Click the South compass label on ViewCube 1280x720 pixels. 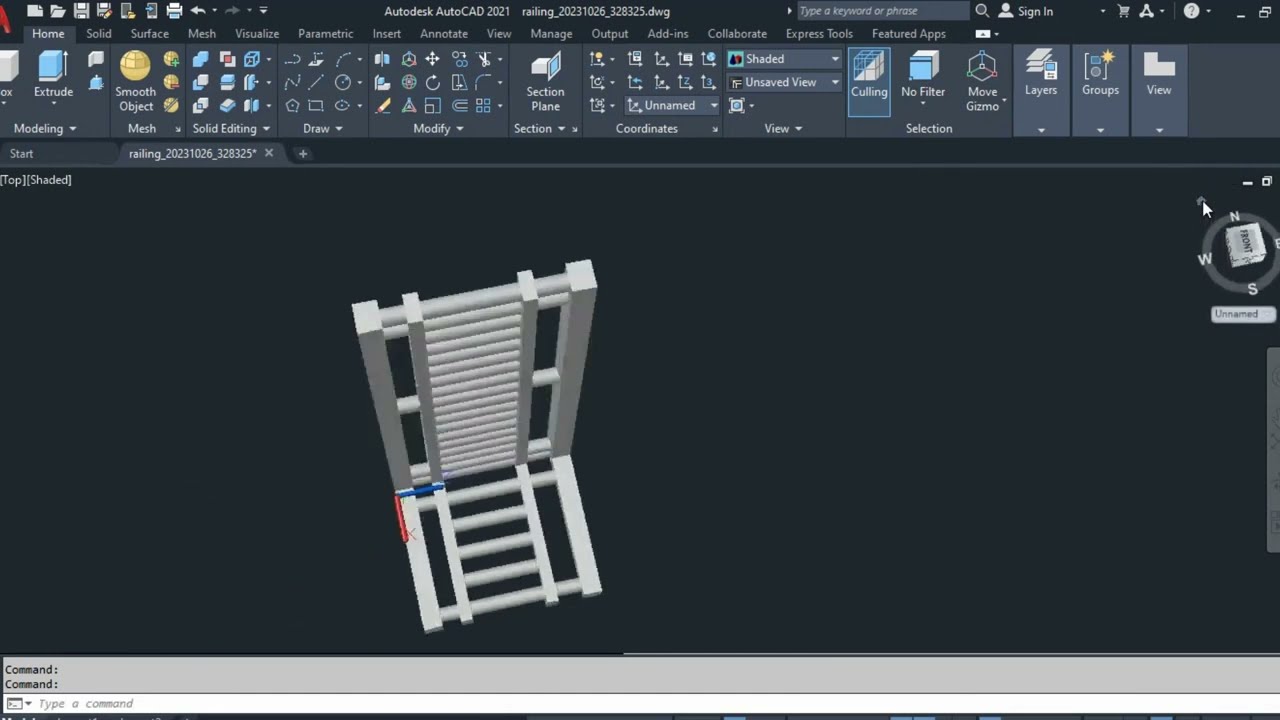(1252, 289)
